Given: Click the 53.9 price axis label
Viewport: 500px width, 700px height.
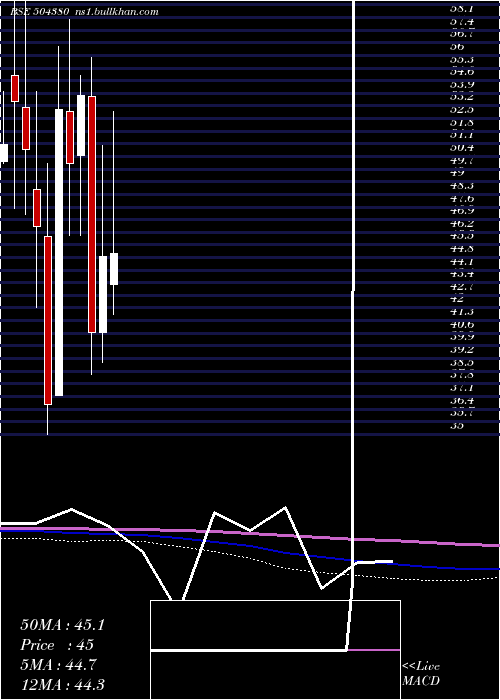Looking at the screenshot, I should click(462, 84).
